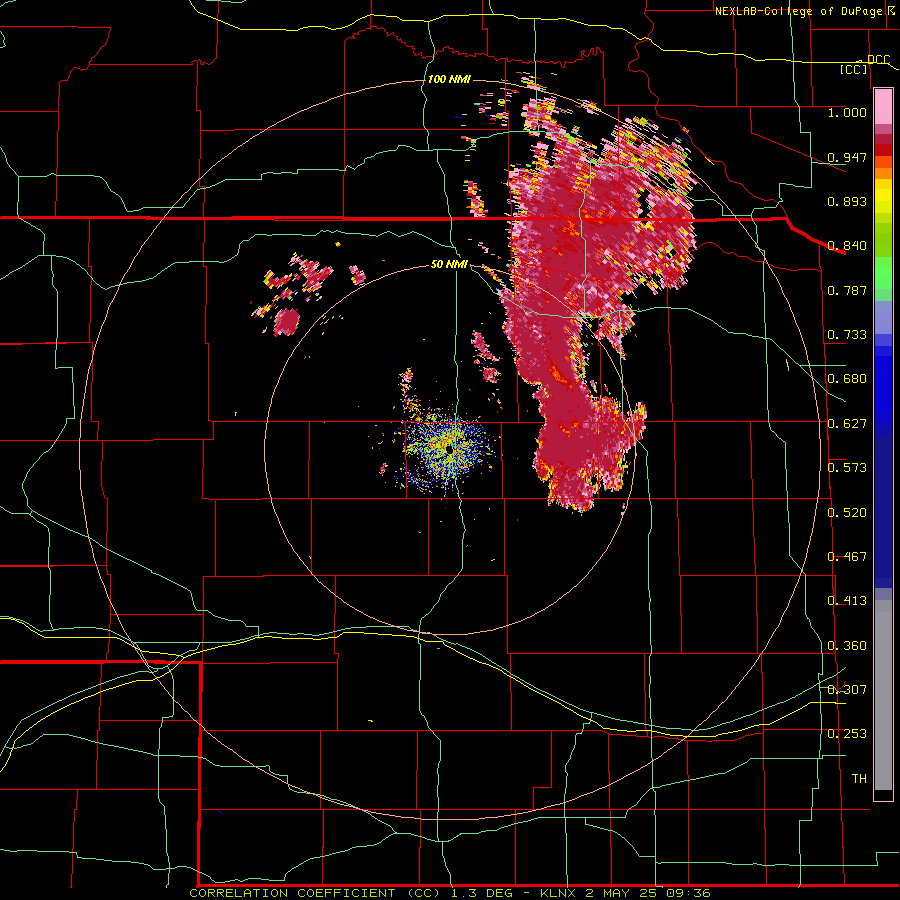900x900 pixels.
Task: Click the pink segment at top of color bar
Action: pyautogui.click(x=883, y=106)
